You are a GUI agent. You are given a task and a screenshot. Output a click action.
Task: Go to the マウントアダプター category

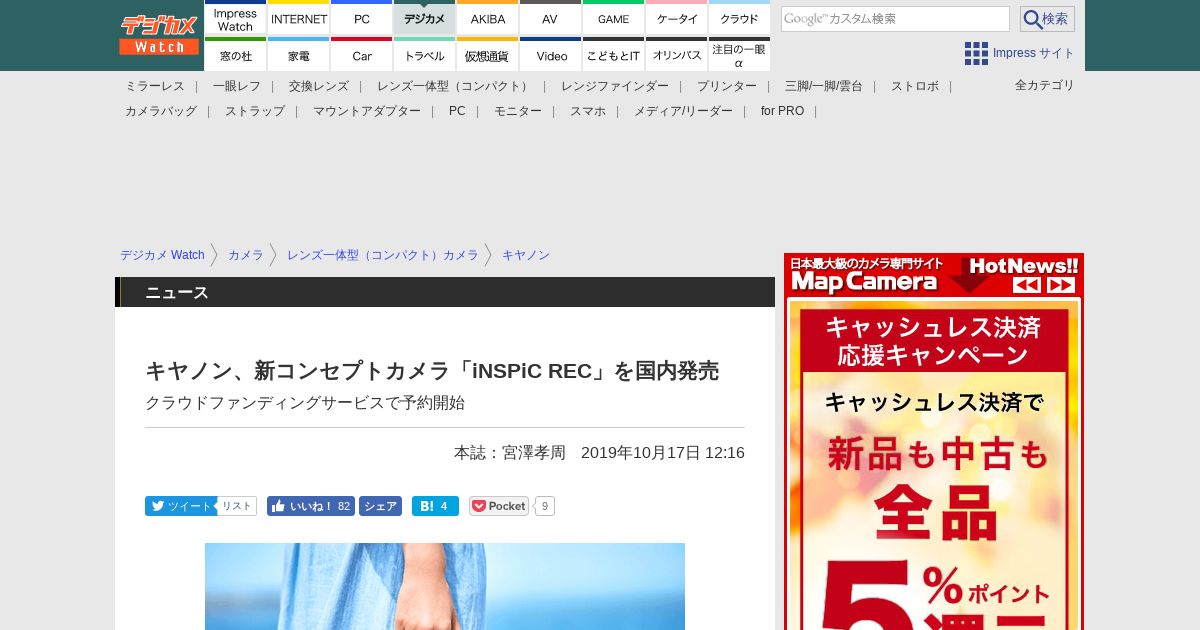pyautogui.click(x=367, y=111)
